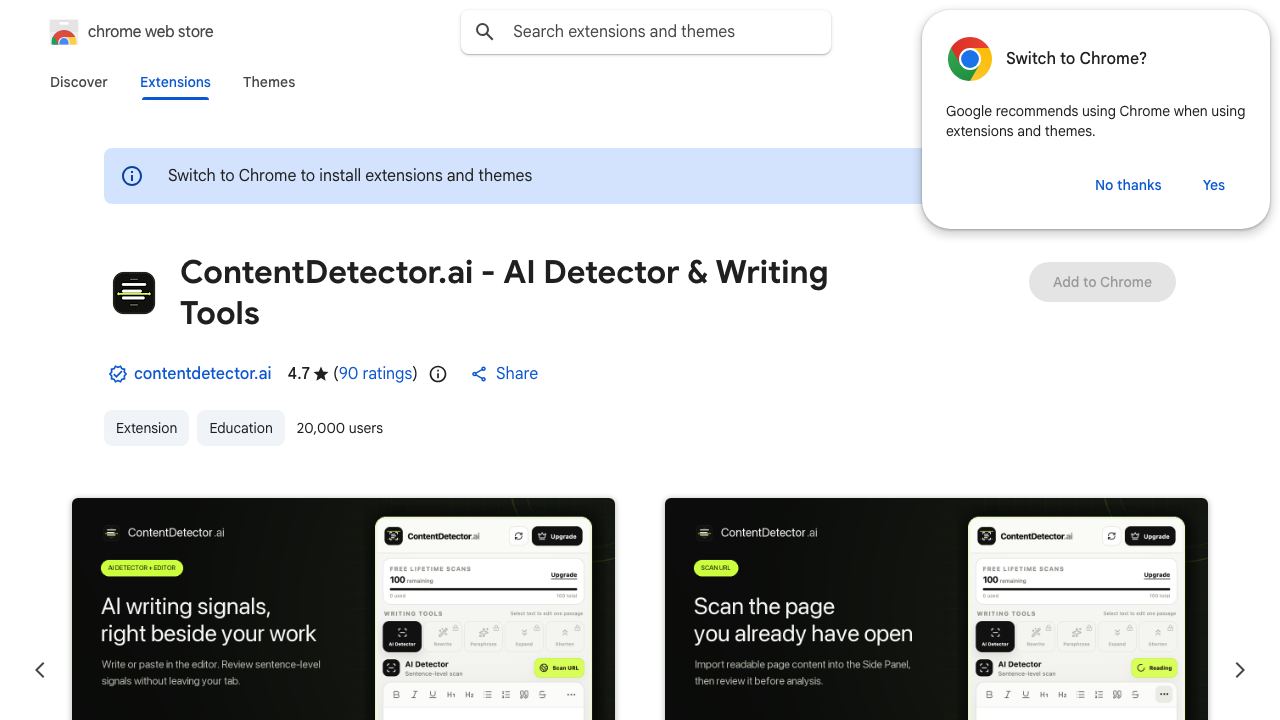The width and height of the screenshot is (1280, 720).
Task: Click the ContentDetector.ai extension logo icon
Action: [x=134, y=293]
